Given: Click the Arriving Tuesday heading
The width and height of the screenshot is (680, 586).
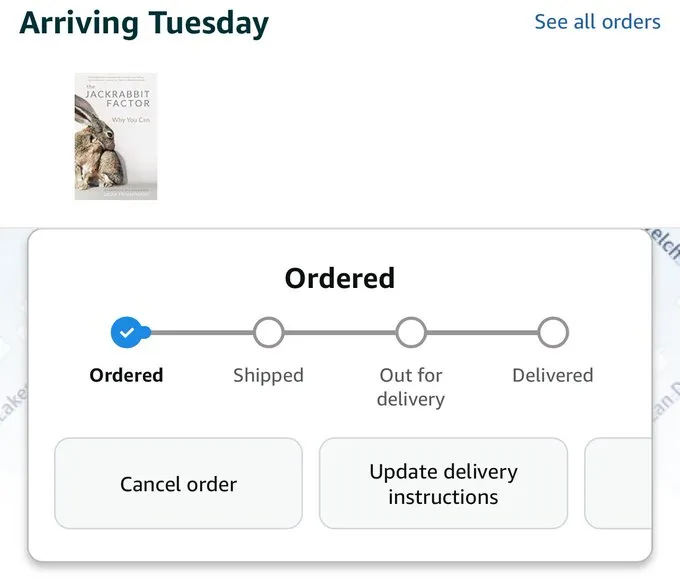Looking at the screenshot, I should point(144,22).
